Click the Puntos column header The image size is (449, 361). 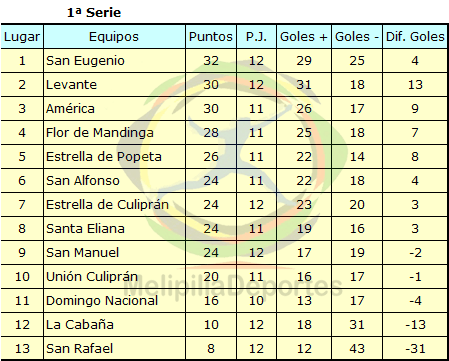pos(211,37)
